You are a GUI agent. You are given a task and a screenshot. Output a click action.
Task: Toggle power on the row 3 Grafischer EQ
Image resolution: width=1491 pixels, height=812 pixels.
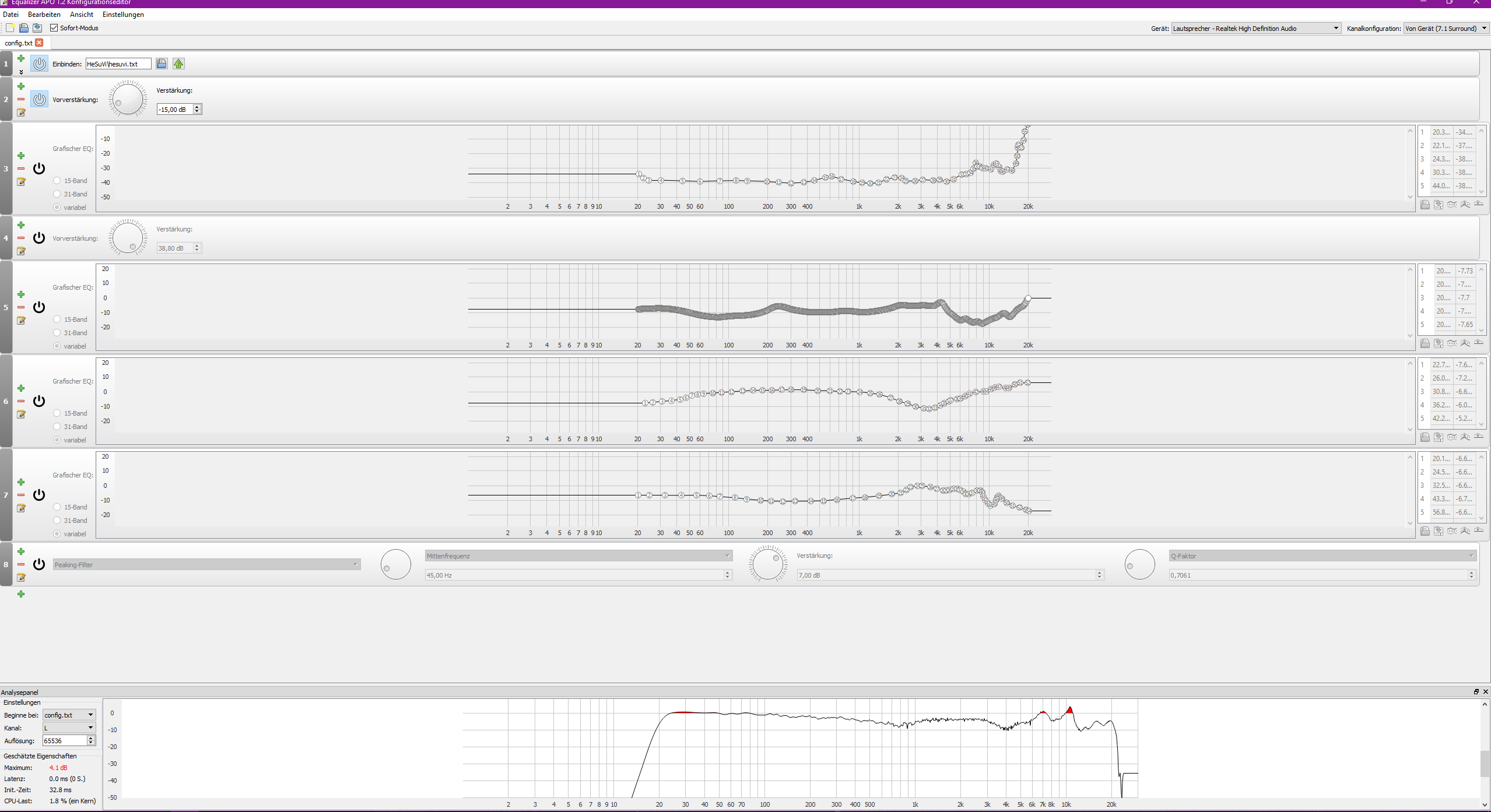(39, 168)
